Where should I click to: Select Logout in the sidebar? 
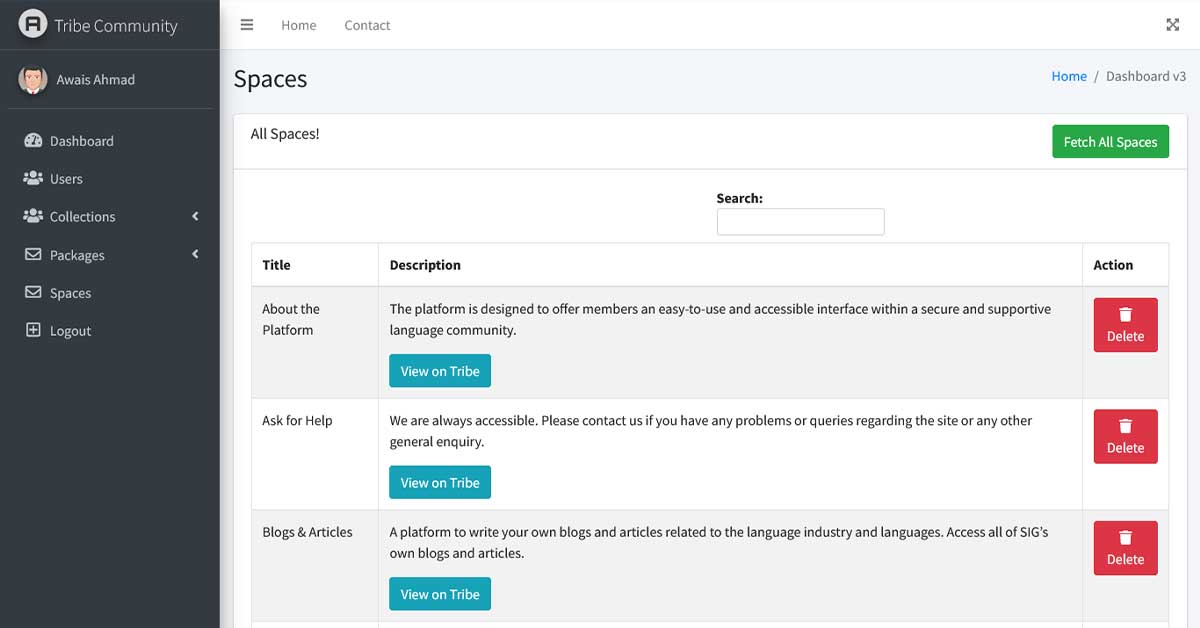(x=110, y=331)
